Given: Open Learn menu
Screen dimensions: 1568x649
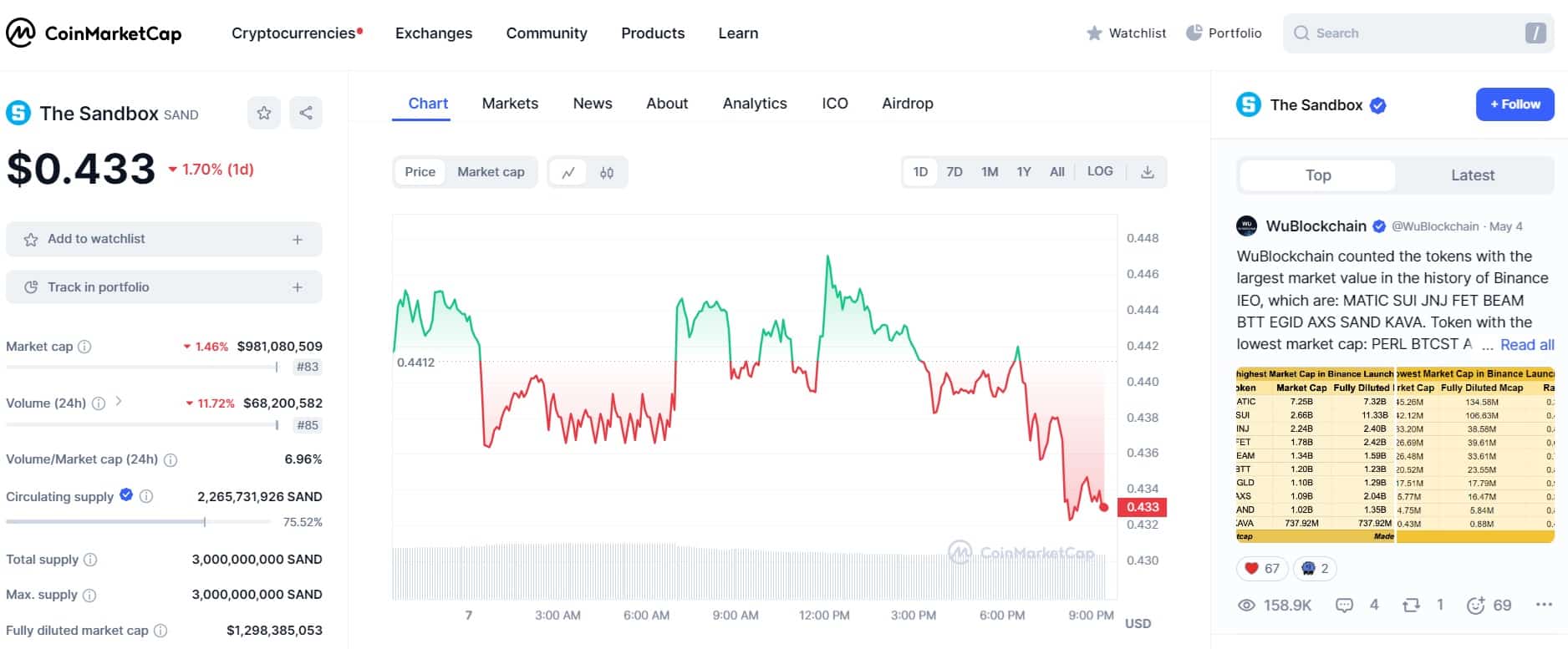Looking at the screenshot, I should click(738, 33).
